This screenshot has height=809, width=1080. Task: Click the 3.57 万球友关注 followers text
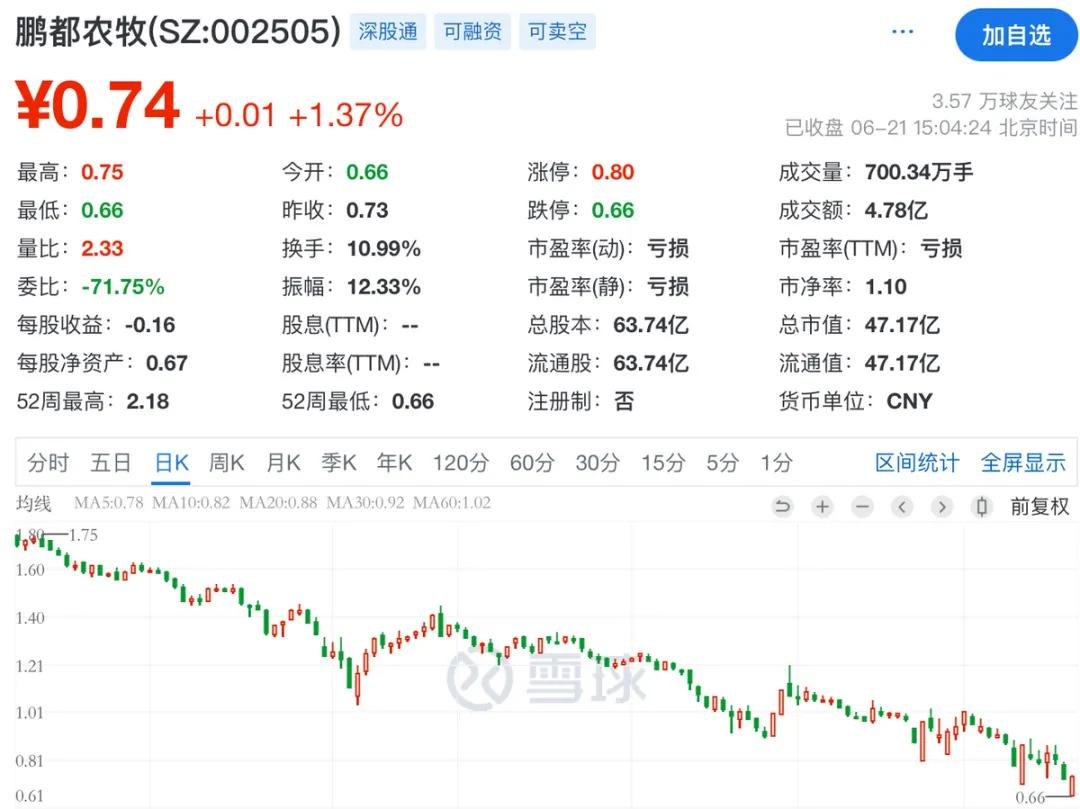pos(1004,101)
